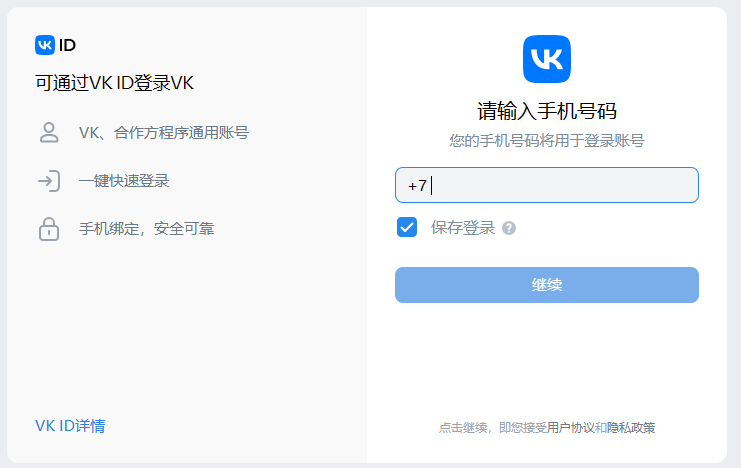Click the quick login arrow icon
Image resolution: width=741 pixels, height=468 pixels.
(x=48, y=181)
